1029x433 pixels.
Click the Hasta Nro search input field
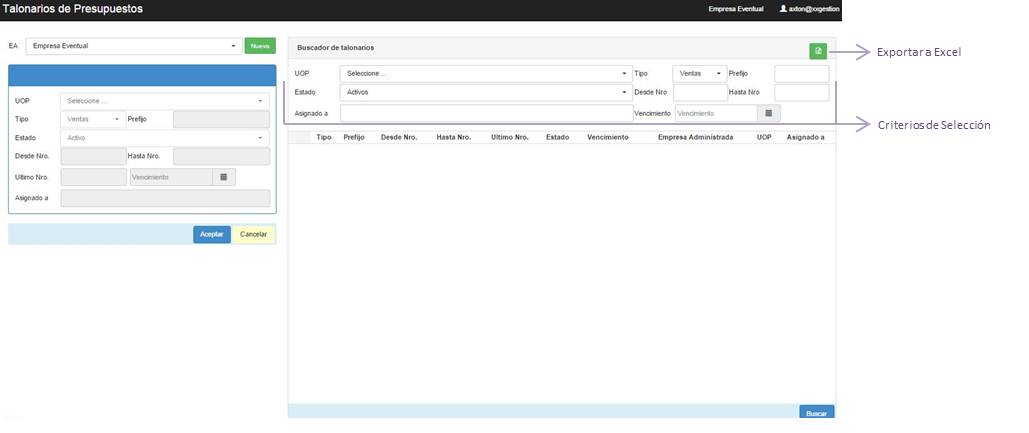pos(801,93)
